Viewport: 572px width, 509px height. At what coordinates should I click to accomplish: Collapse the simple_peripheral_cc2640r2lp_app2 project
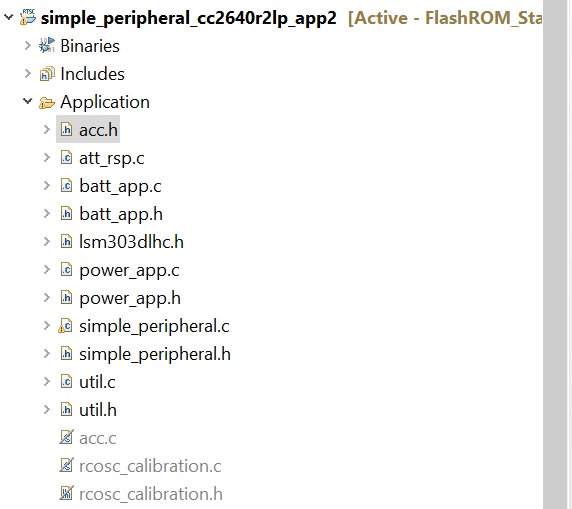click(x=8, y=17)
